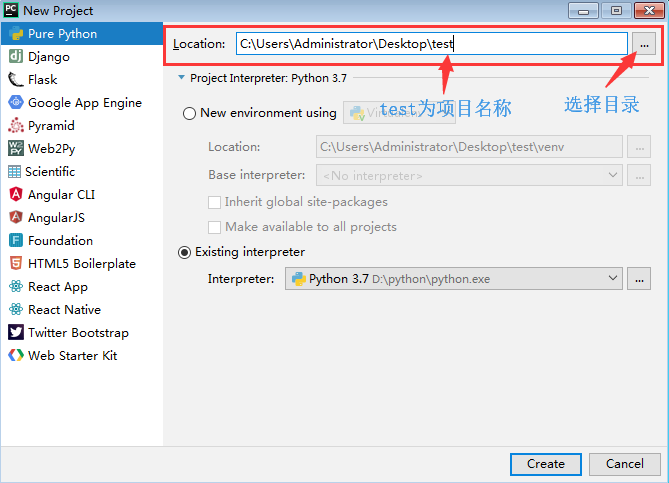The height and width of the screenshot is (483, 669).
Task: Select the Twitter Bootstrap list entry
Action: click(x=82, y=333)
